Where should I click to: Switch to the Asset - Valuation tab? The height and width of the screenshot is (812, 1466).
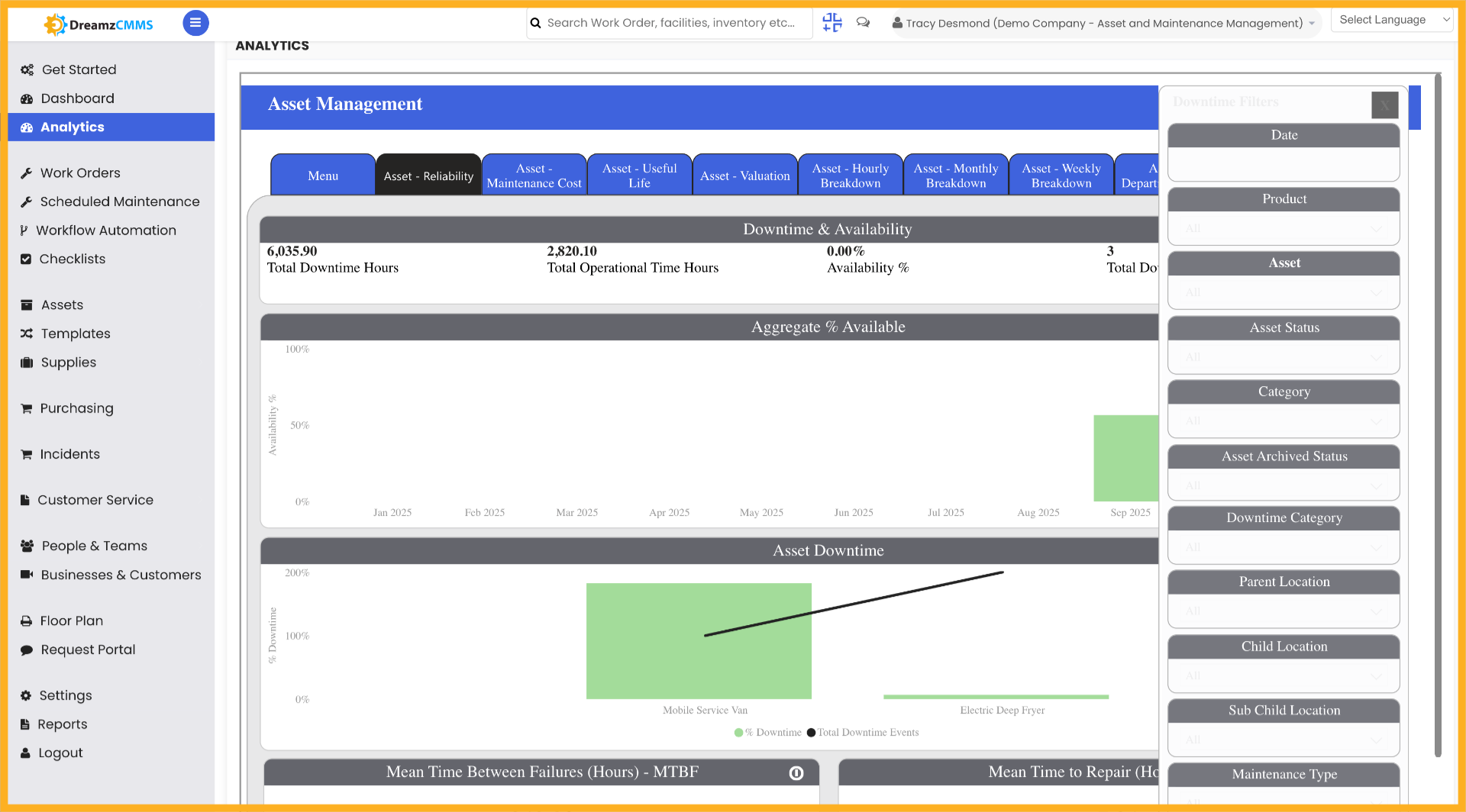pos(744,174)
